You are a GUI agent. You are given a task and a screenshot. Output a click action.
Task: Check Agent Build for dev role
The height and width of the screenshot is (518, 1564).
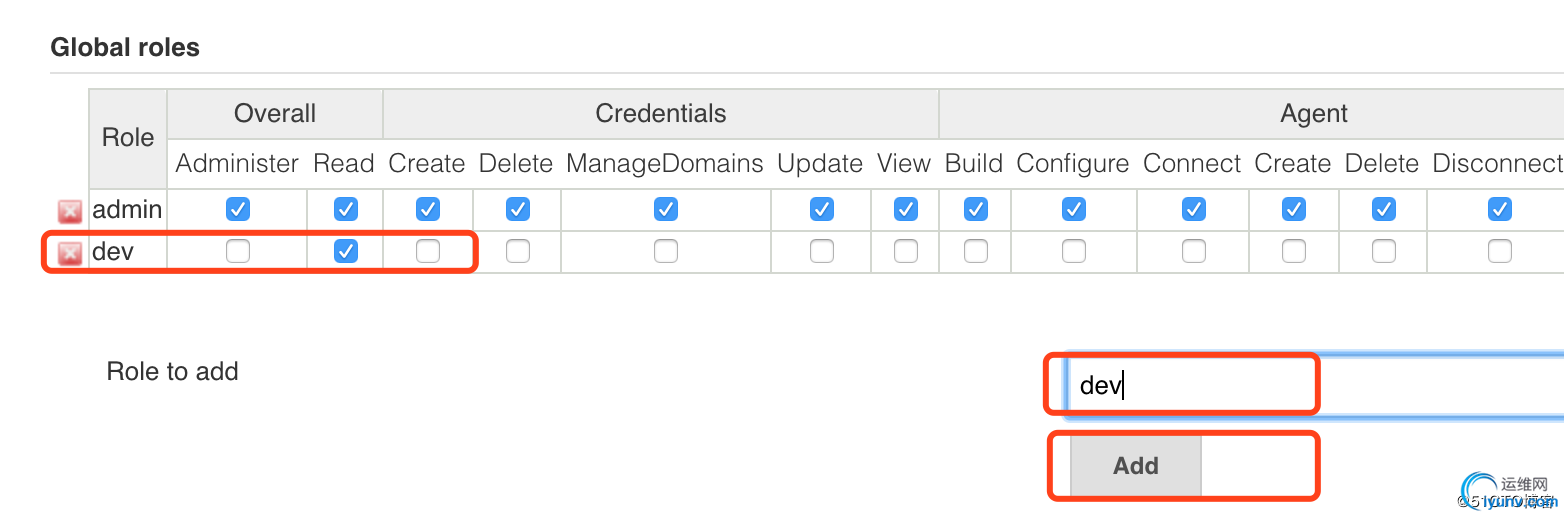point(975,251)
